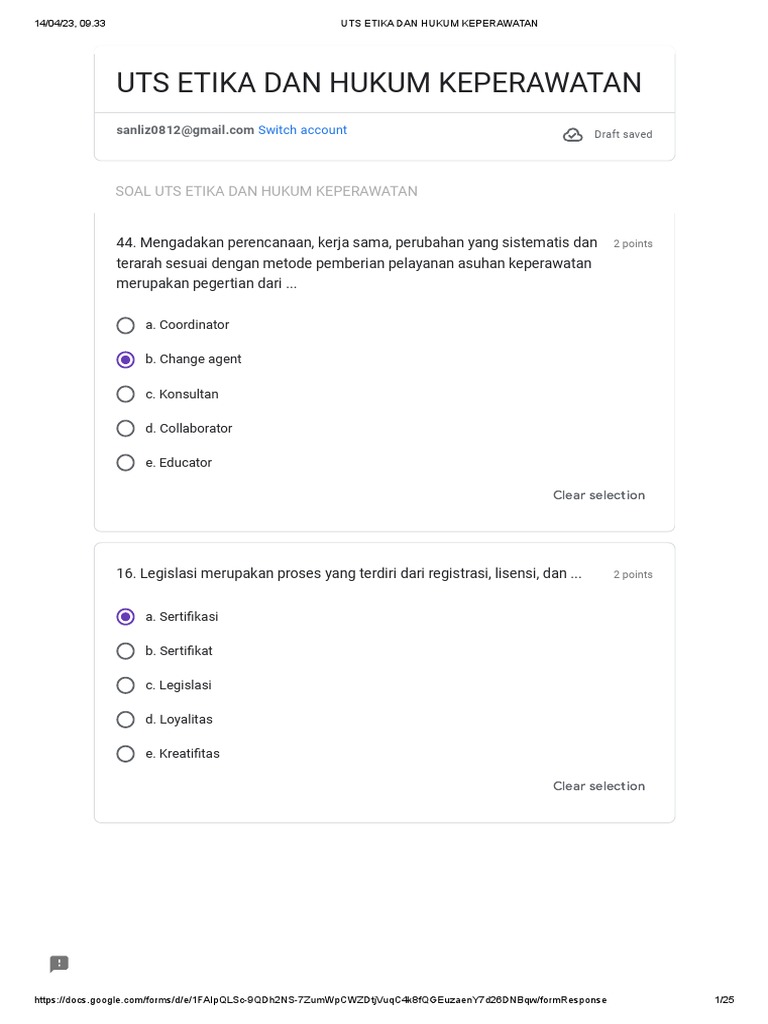
Task: Clear selection for question 16
Action: tap(598, 786)
